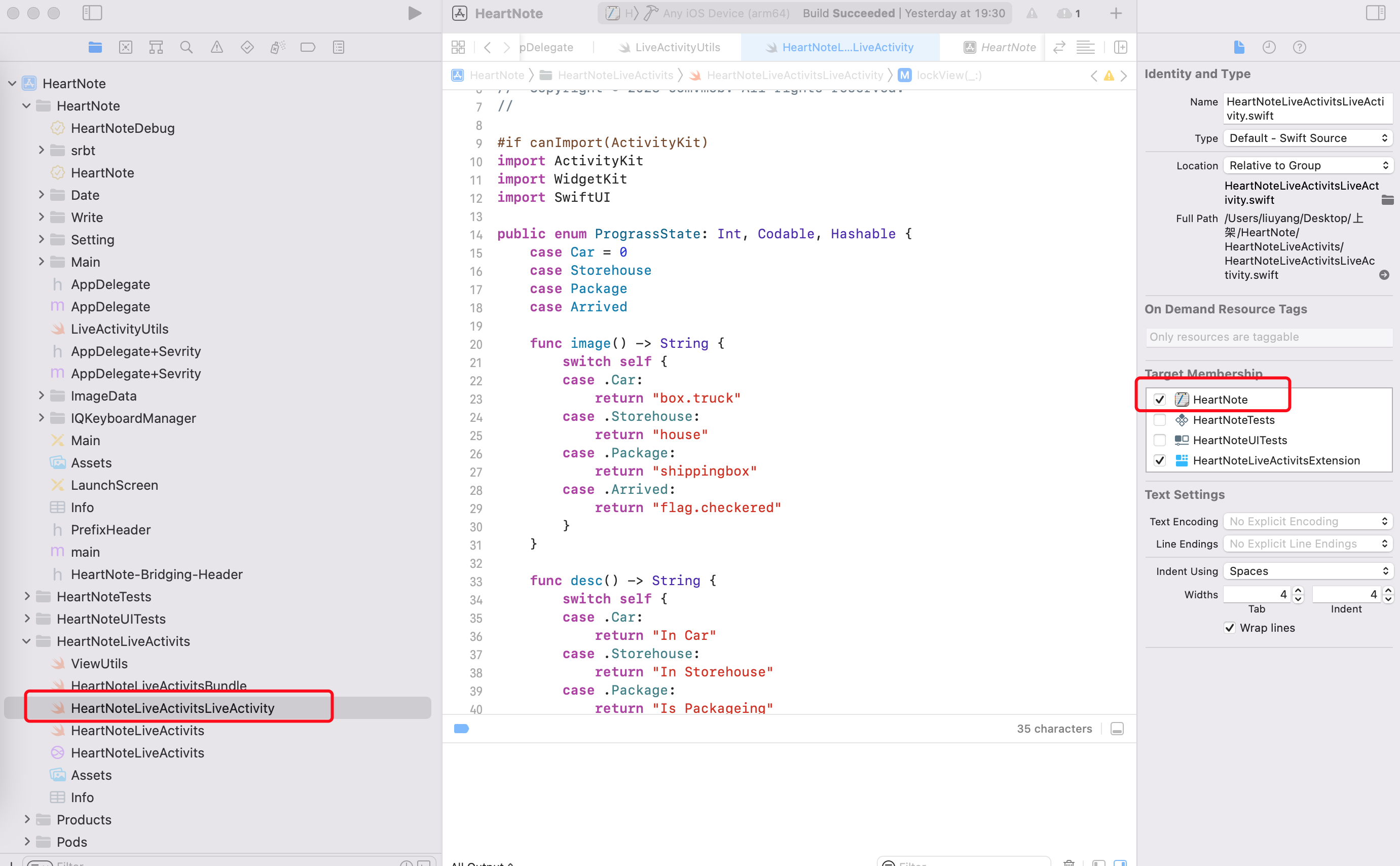The image size is (1400, 866).
Task: Click lockView(_:) breadcrumb item
Action: [940, 75]
